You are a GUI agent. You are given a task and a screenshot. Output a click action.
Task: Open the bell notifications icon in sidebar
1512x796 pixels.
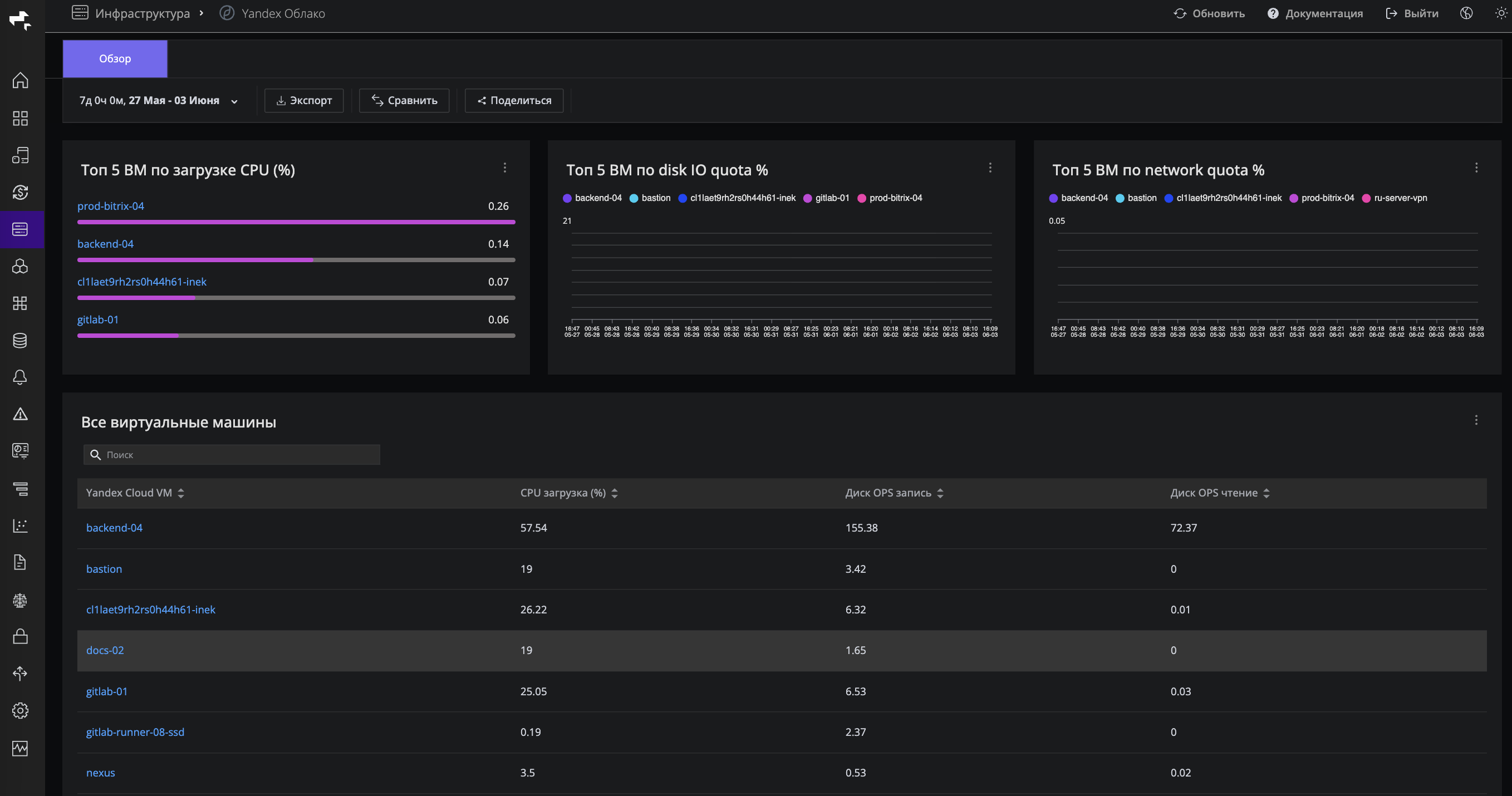click(x=21, y=377)
